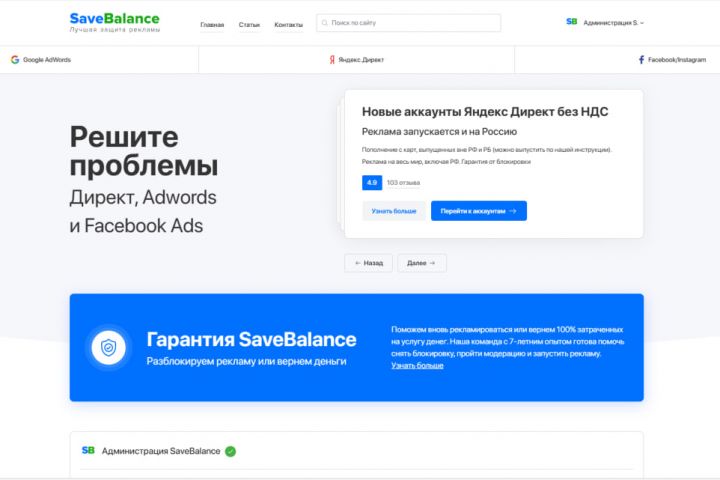Open the 103 отзыва reviews link
The image size is (720, 480).
tap(403, 183)
